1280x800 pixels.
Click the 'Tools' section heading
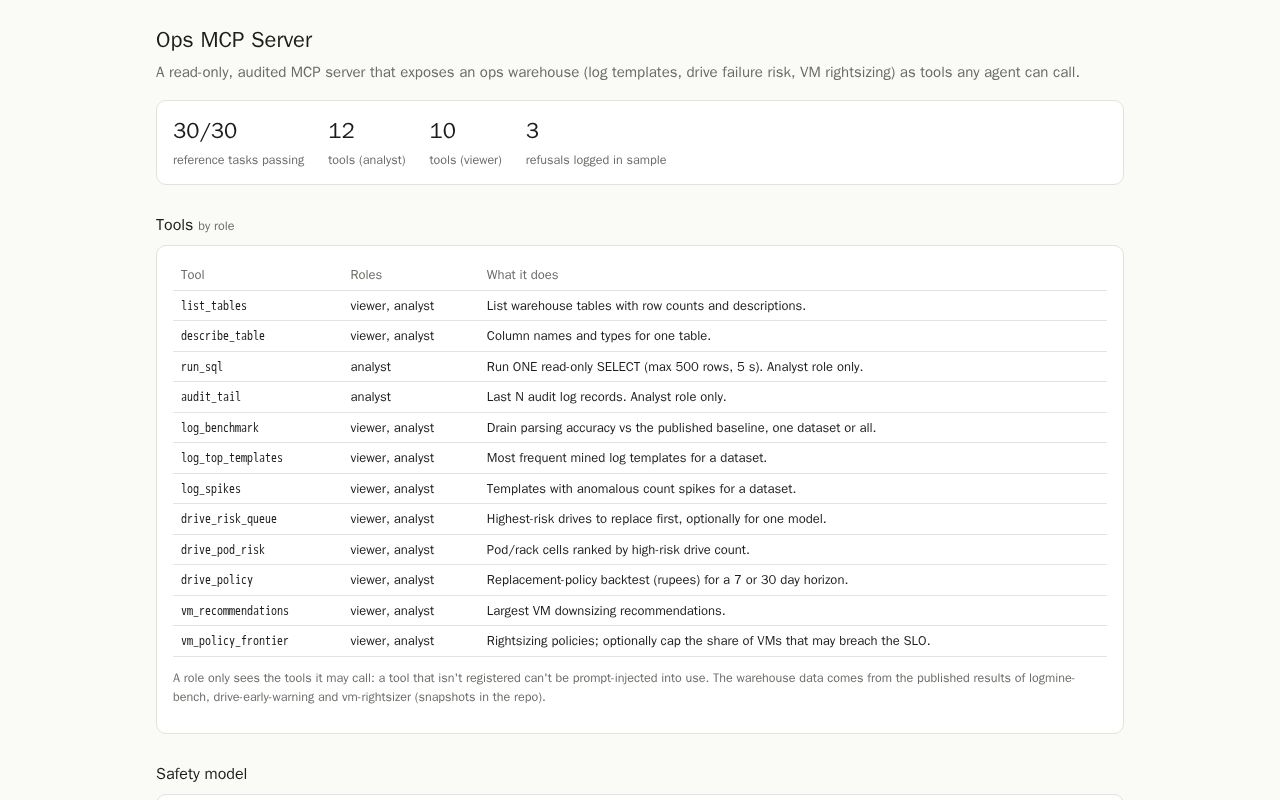click(x=174, y=225)
